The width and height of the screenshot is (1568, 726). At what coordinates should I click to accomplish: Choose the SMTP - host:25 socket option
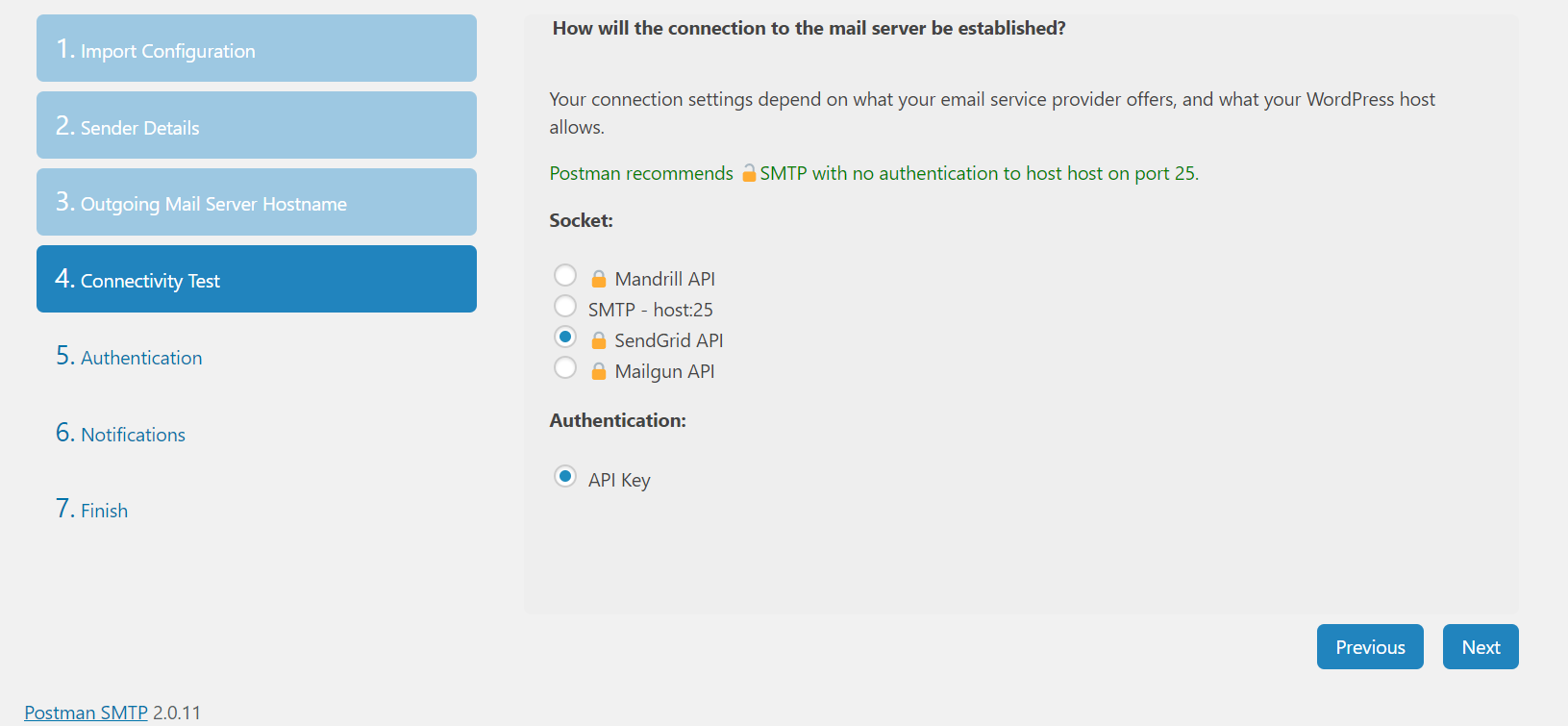pos(565,307)
